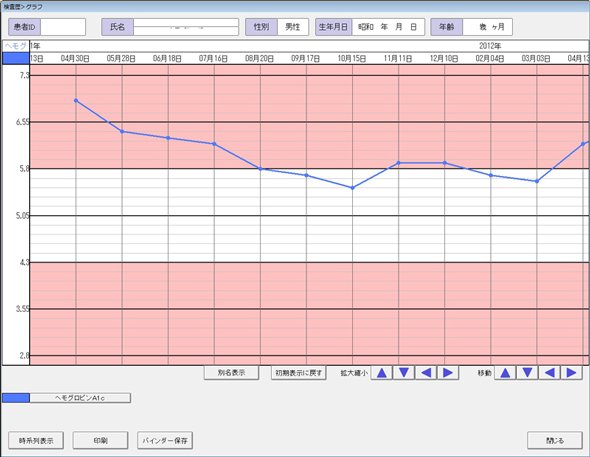590x457 pixels.
Task: Click the zoom up arrow next to 拡大縮小
Action: pos(382,373)
